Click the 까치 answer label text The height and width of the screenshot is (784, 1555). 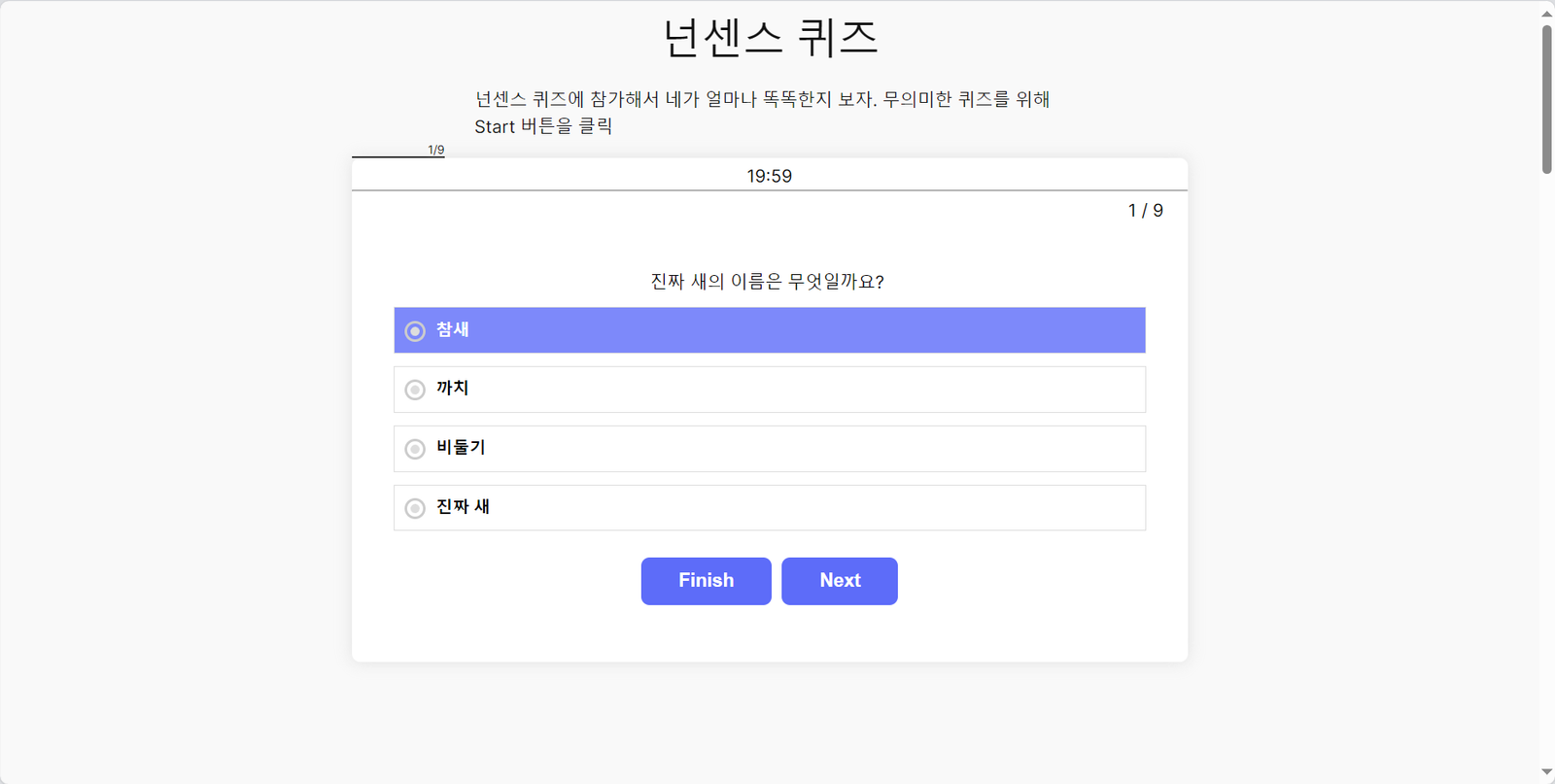click(x=453, y=389)
